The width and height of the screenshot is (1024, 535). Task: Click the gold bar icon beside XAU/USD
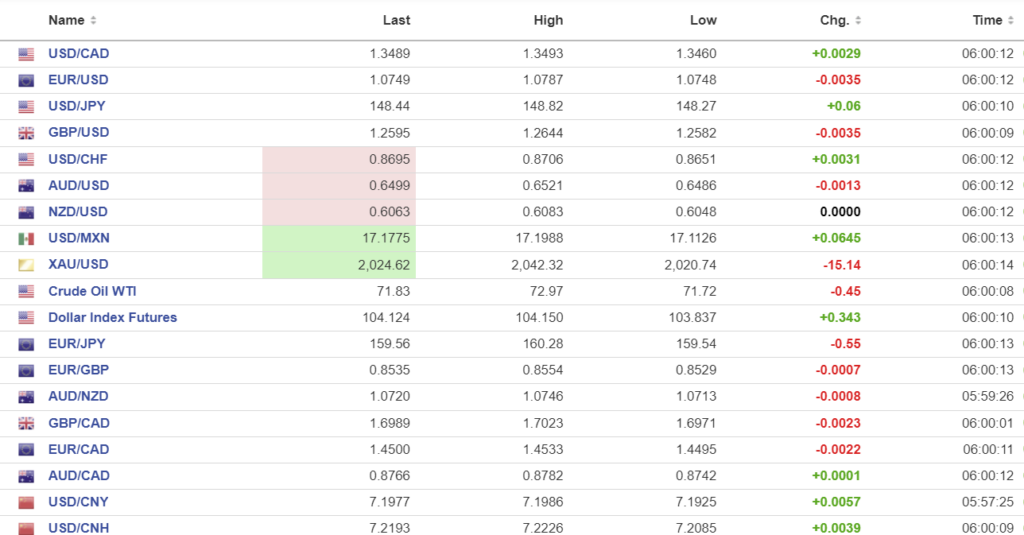tap(26, 265)
